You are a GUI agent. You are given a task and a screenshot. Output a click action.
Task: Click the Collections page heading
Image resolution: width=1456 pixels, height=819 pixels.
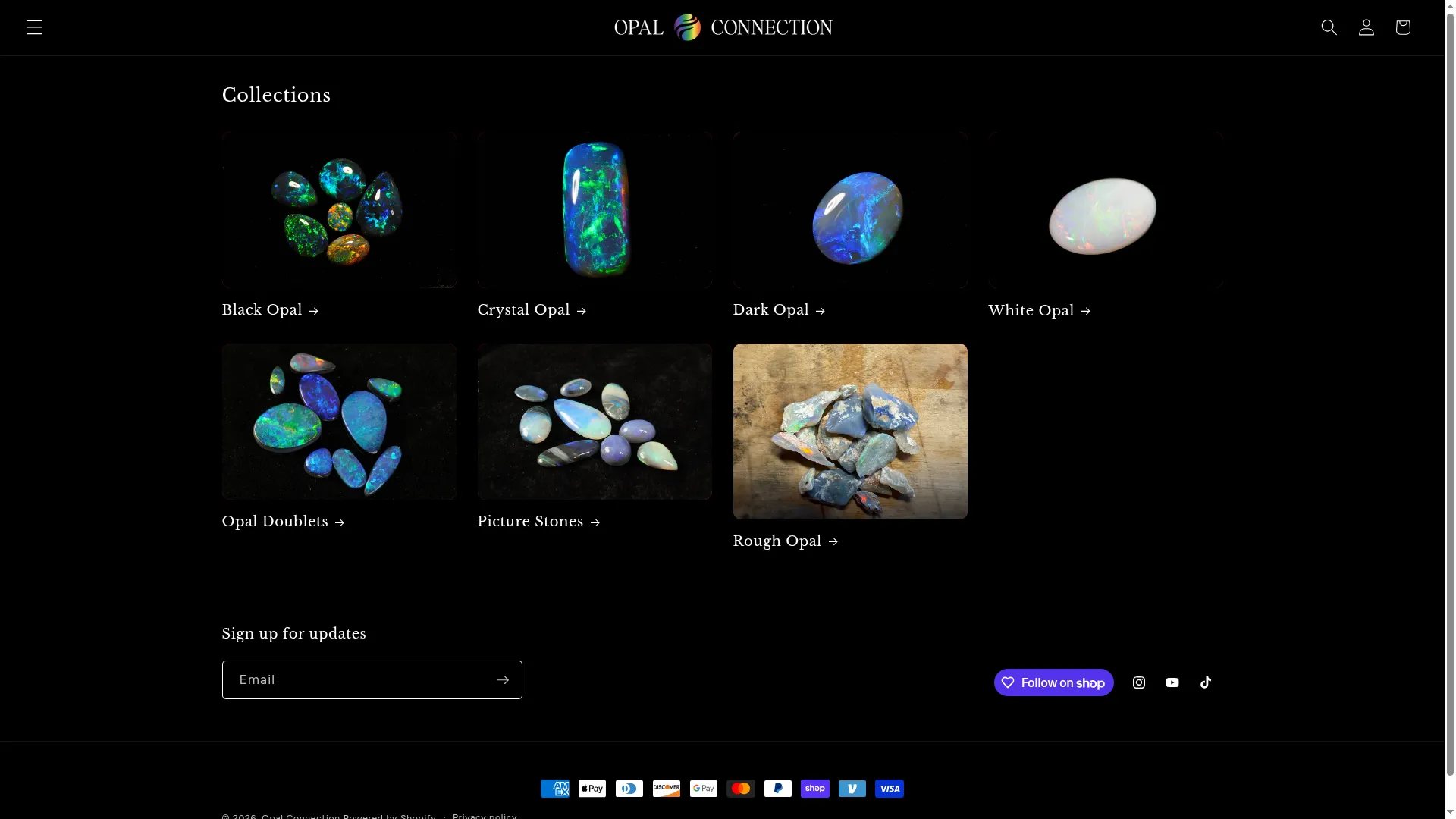tap(276, 96)
